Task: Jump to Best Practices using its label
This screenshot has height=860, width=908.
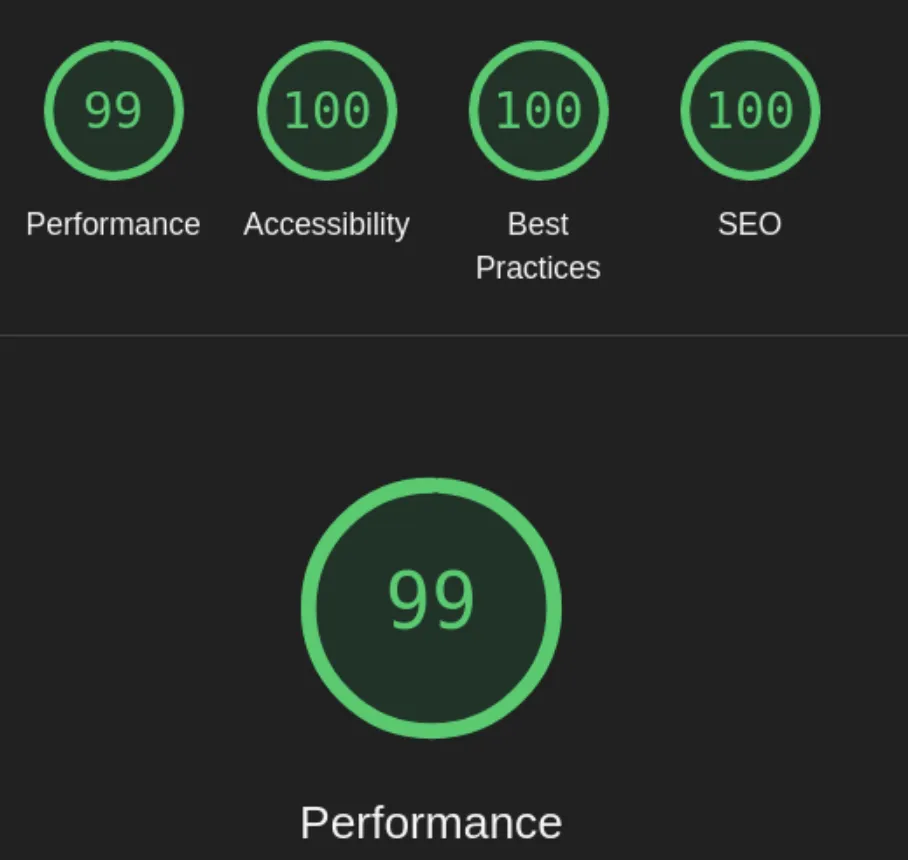Action: 538,245
